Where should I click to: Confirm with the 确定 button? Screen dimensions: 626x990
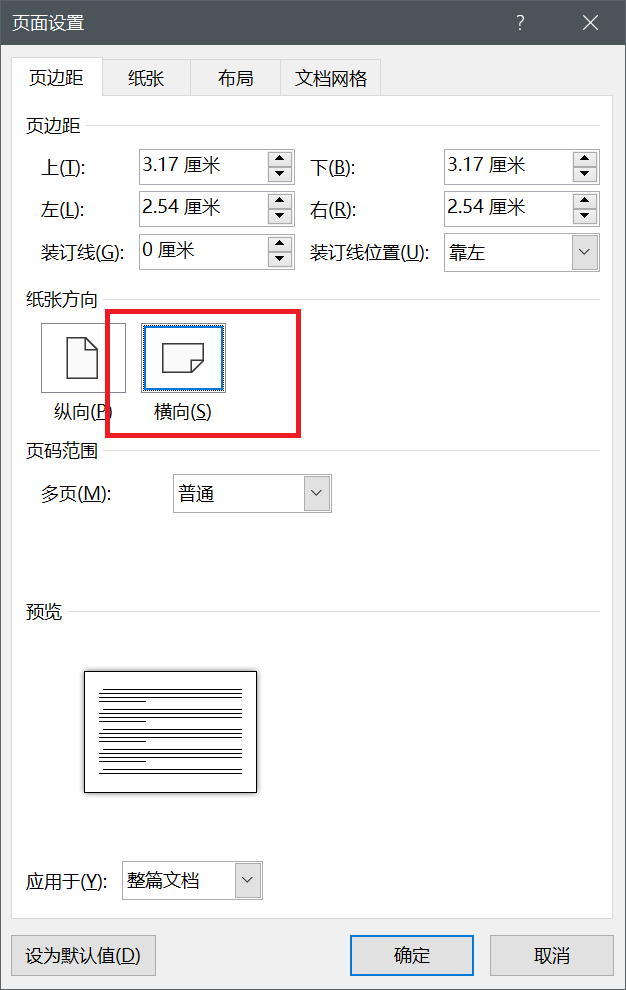412,955
